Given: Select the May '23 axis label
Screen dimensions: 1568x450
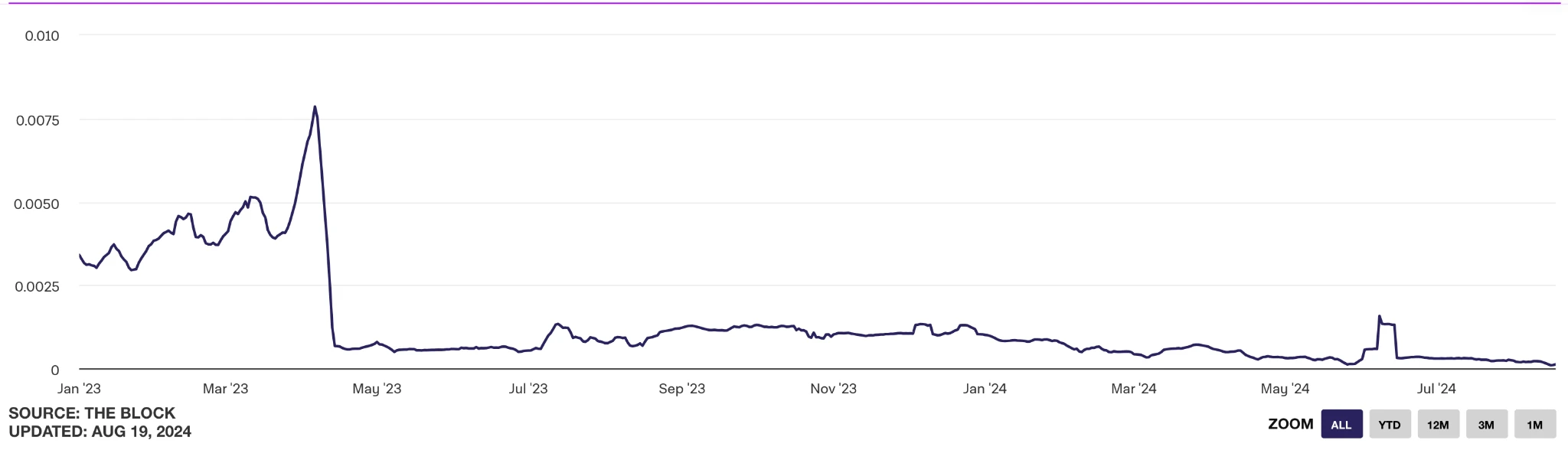Looking at the screenshot, I should pyautogui.click(x=377, y=389).
